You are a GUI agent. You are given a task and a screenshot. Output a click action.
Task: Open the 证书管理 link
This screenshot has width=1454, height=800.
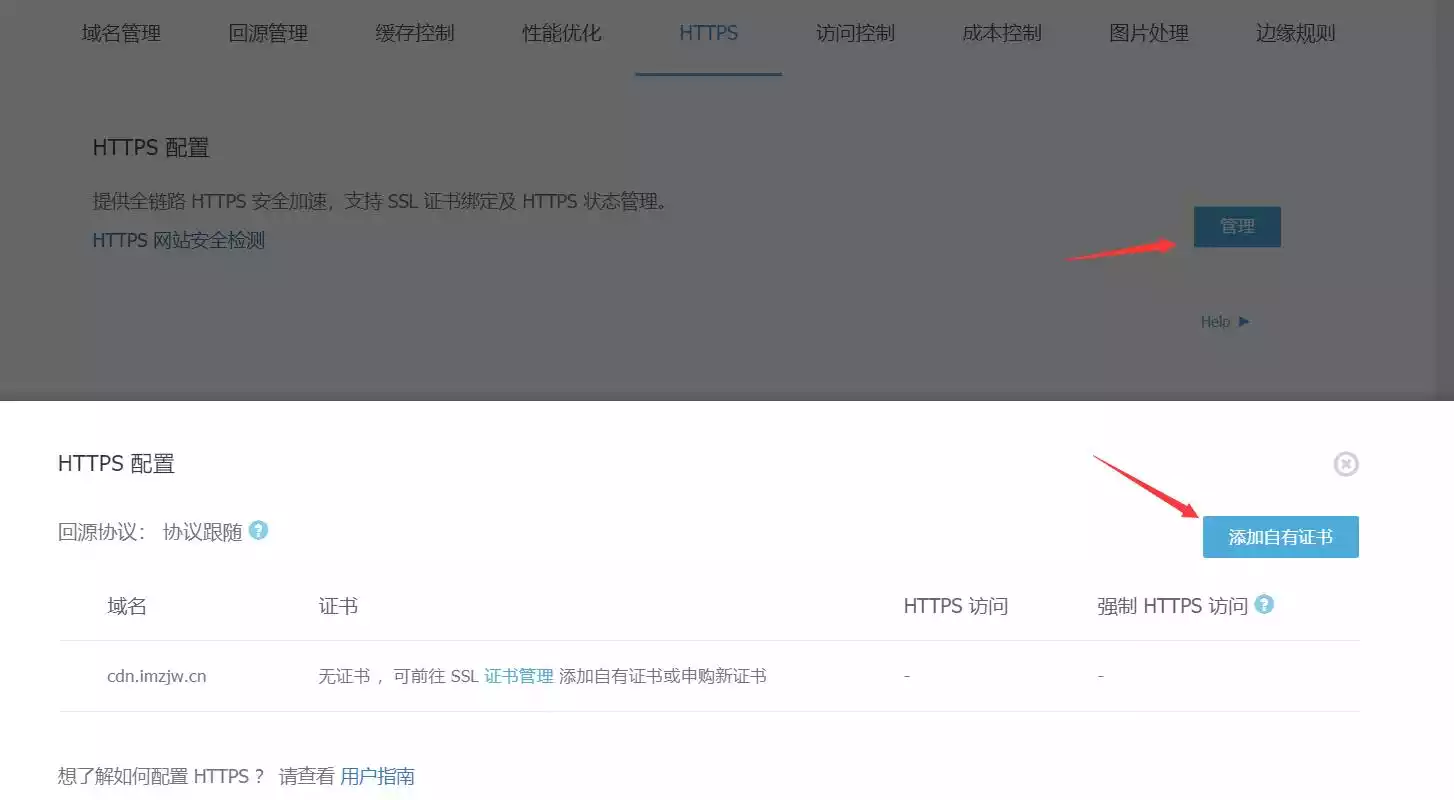pos(519,676)
